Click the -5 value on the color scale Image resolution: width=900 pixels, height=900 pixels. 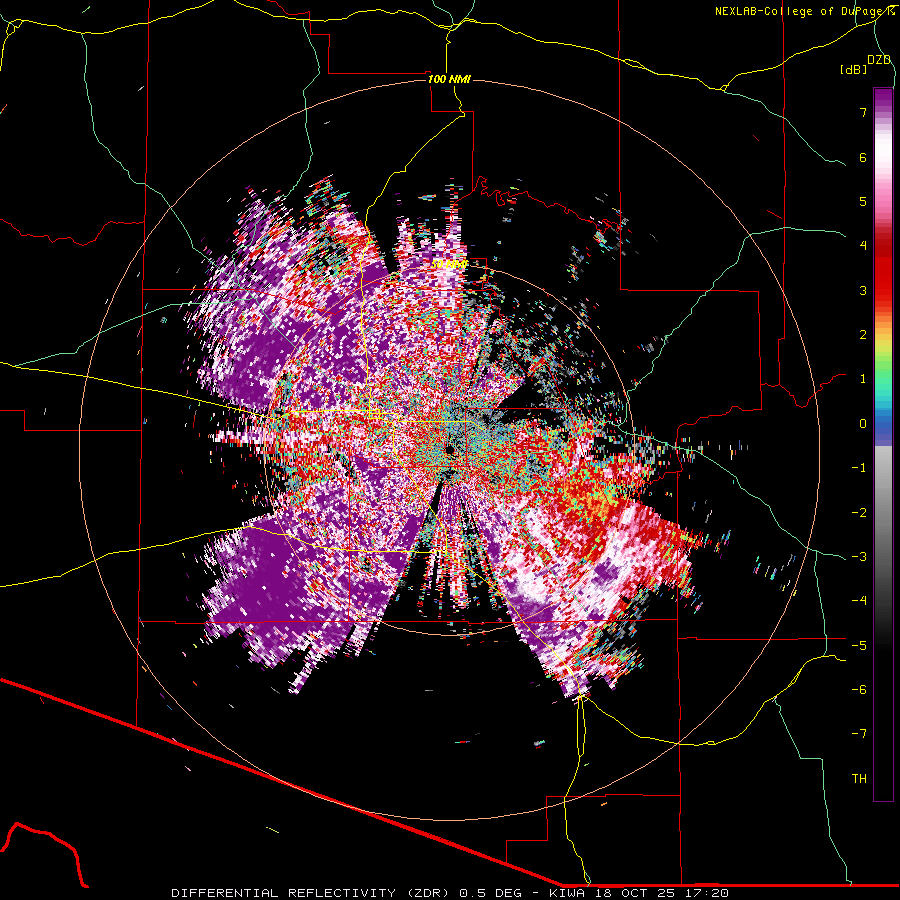[x=859, y=645]
